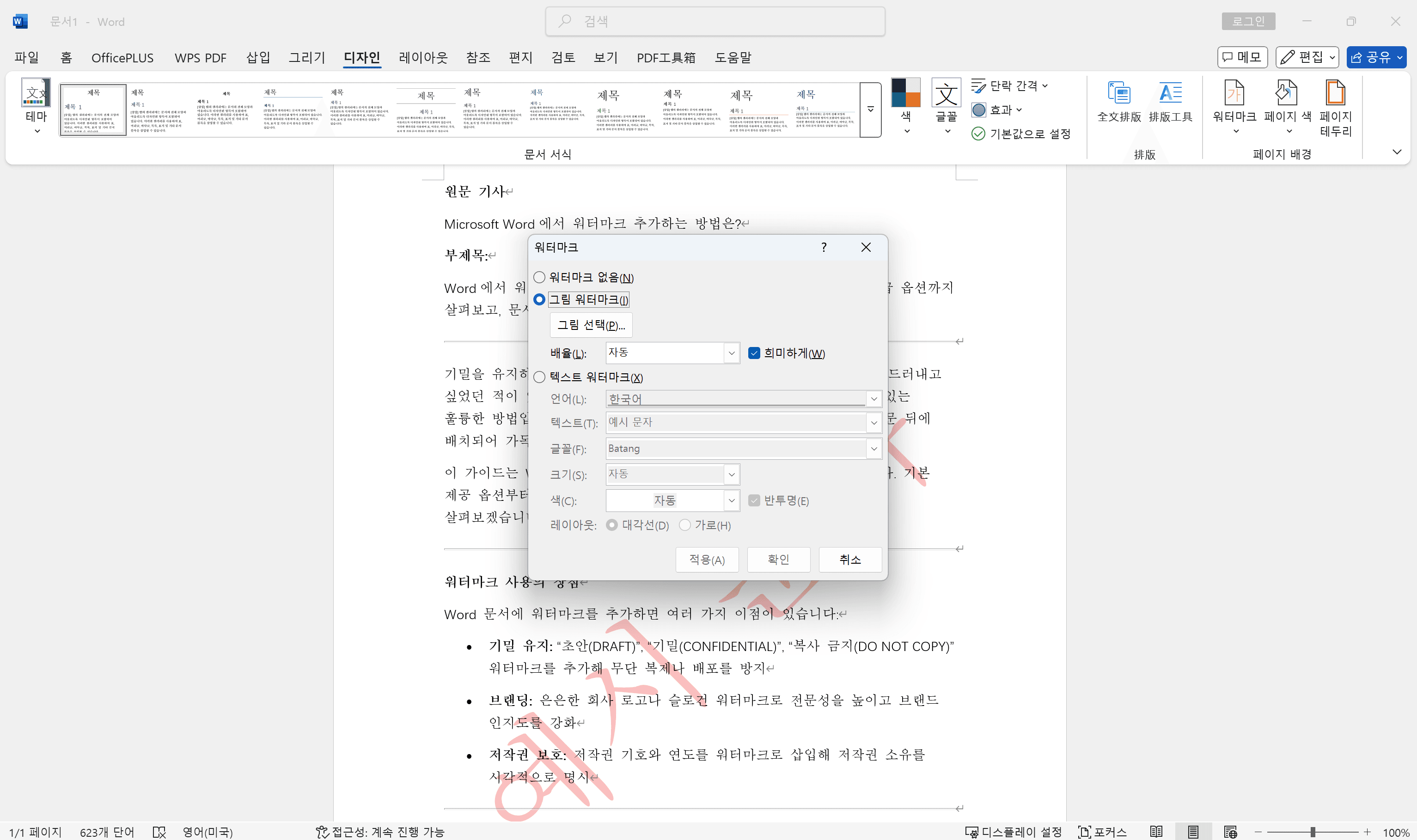
Task: Open the OfficePLUS tab
Action: (122, 58)
